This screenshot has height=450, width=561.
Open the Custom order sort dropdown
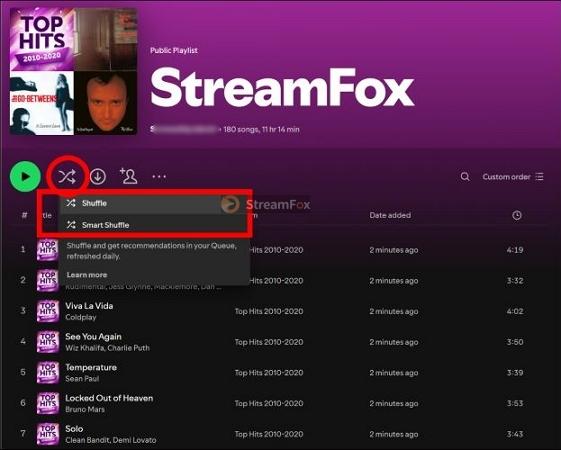(513, 177)
